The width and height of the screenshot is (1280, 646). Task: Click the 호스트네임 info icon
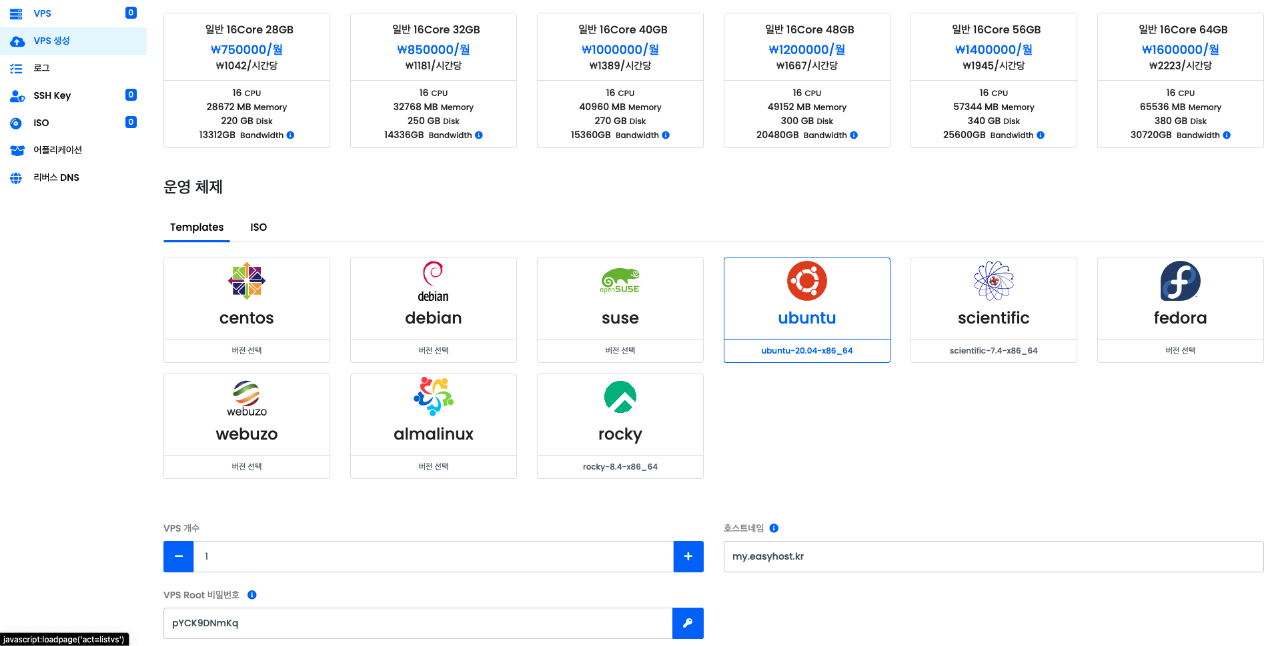point(774,528)
